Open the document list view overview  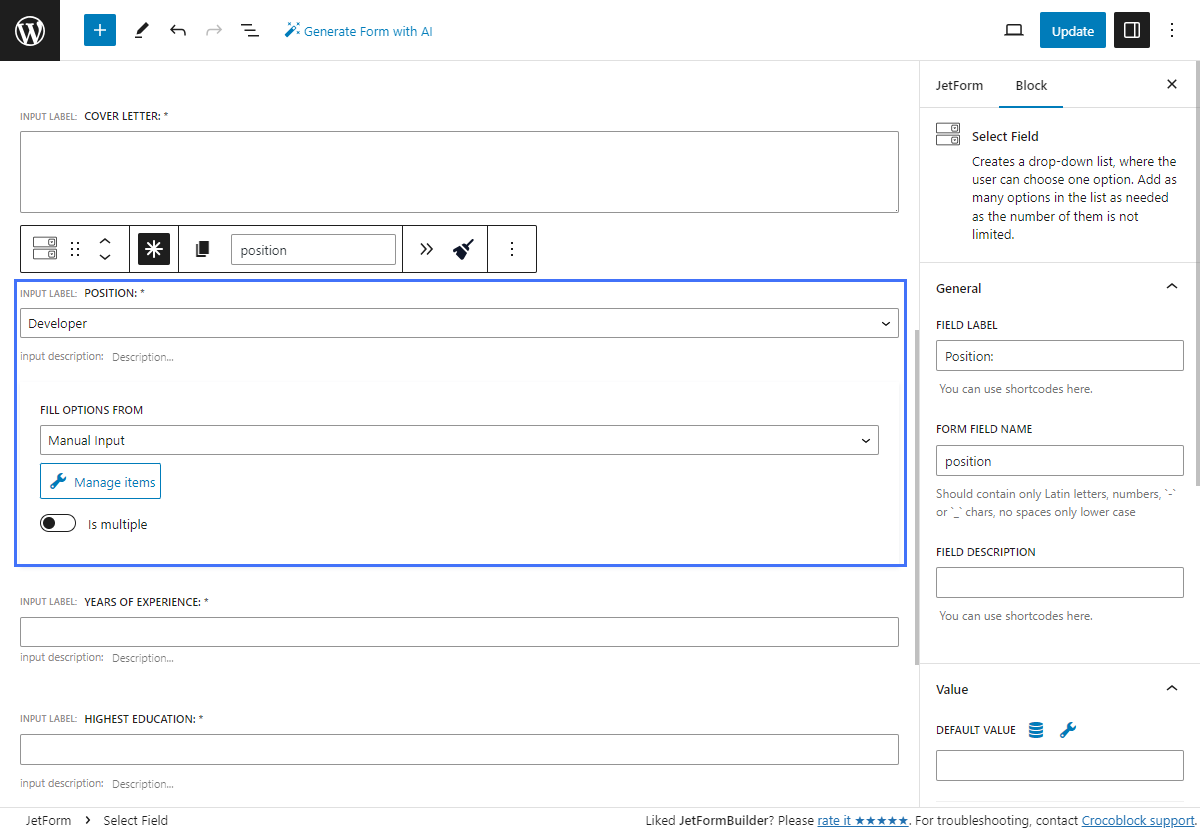pos(249,30)
